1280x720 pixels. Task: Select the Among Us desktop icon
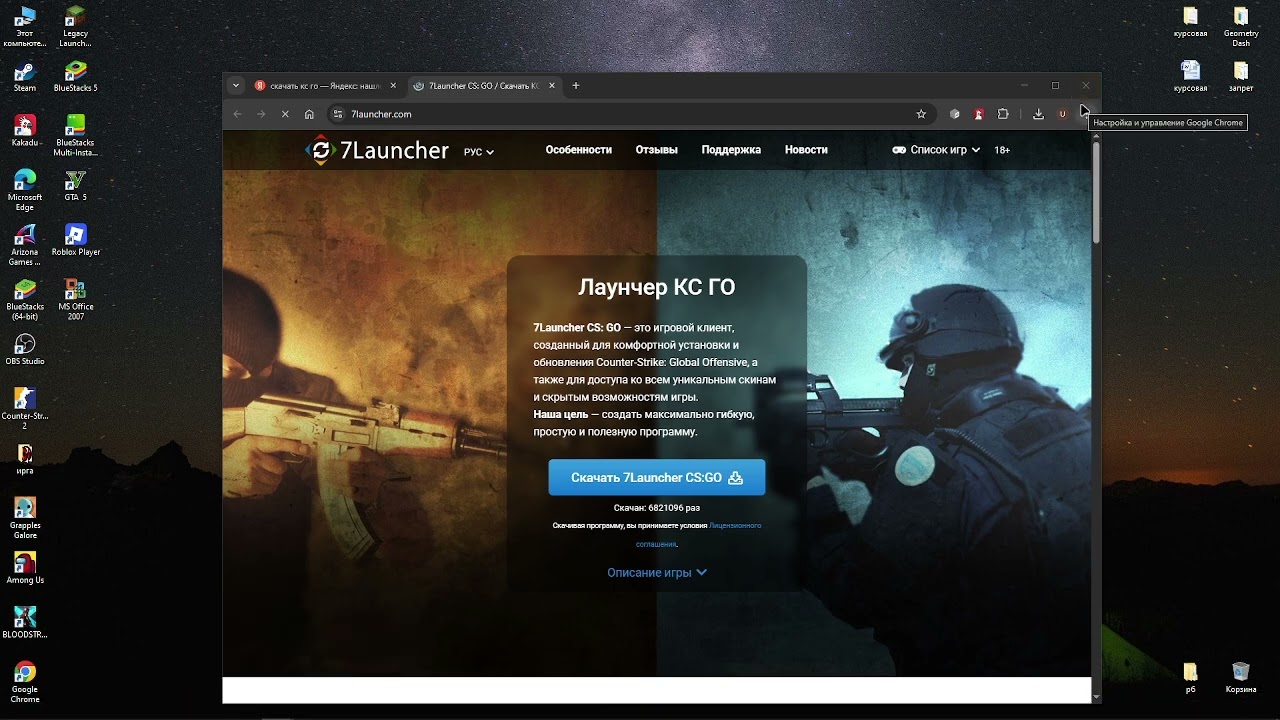click(25, 568)
